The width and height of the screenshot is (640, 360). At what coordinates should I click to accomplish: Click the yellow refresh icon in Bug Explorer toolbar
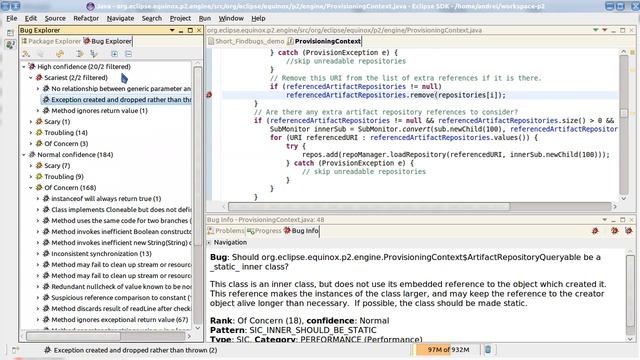tap(60, 54)
